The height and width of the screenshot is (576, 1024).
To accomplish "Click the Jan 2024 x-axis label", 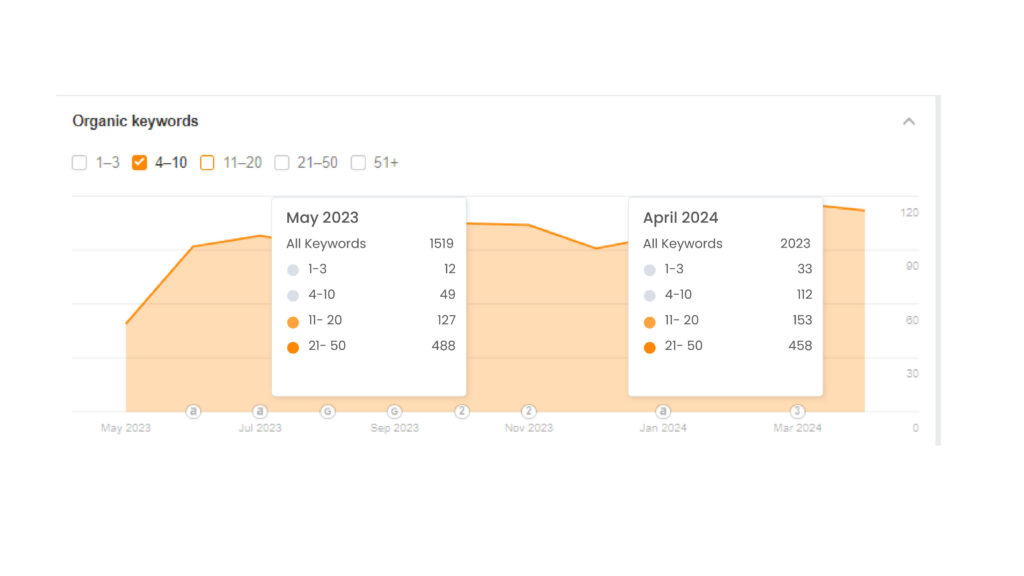I will tap(663, 428).
